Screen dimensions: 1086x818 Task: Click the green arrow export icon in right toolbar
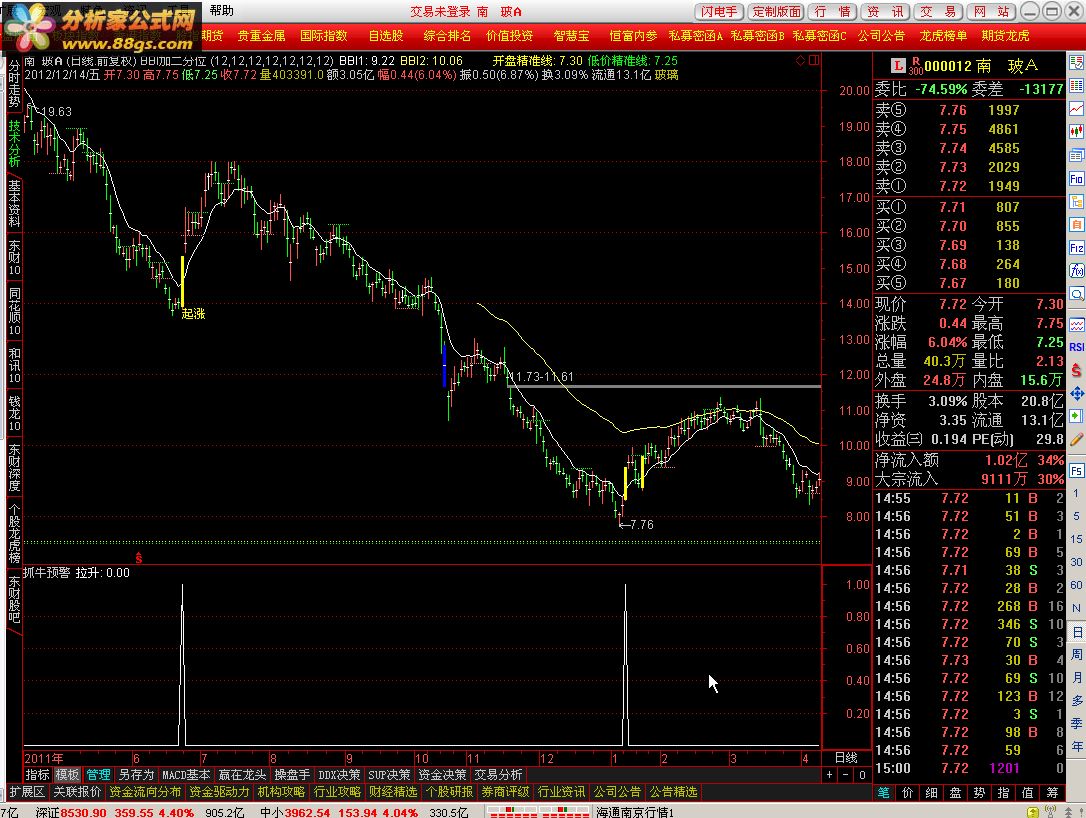1076,416
